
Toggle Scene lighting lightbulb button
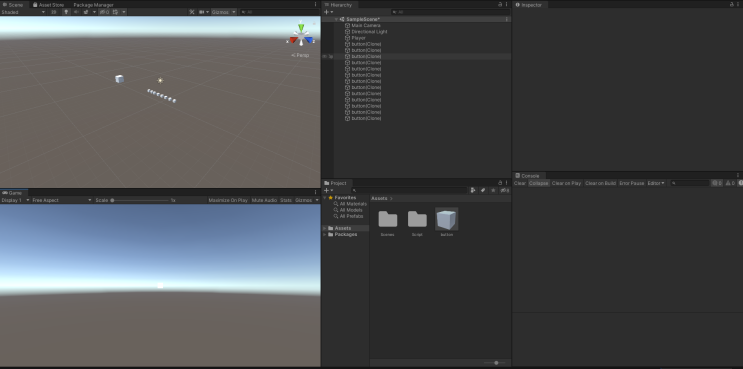66,12
